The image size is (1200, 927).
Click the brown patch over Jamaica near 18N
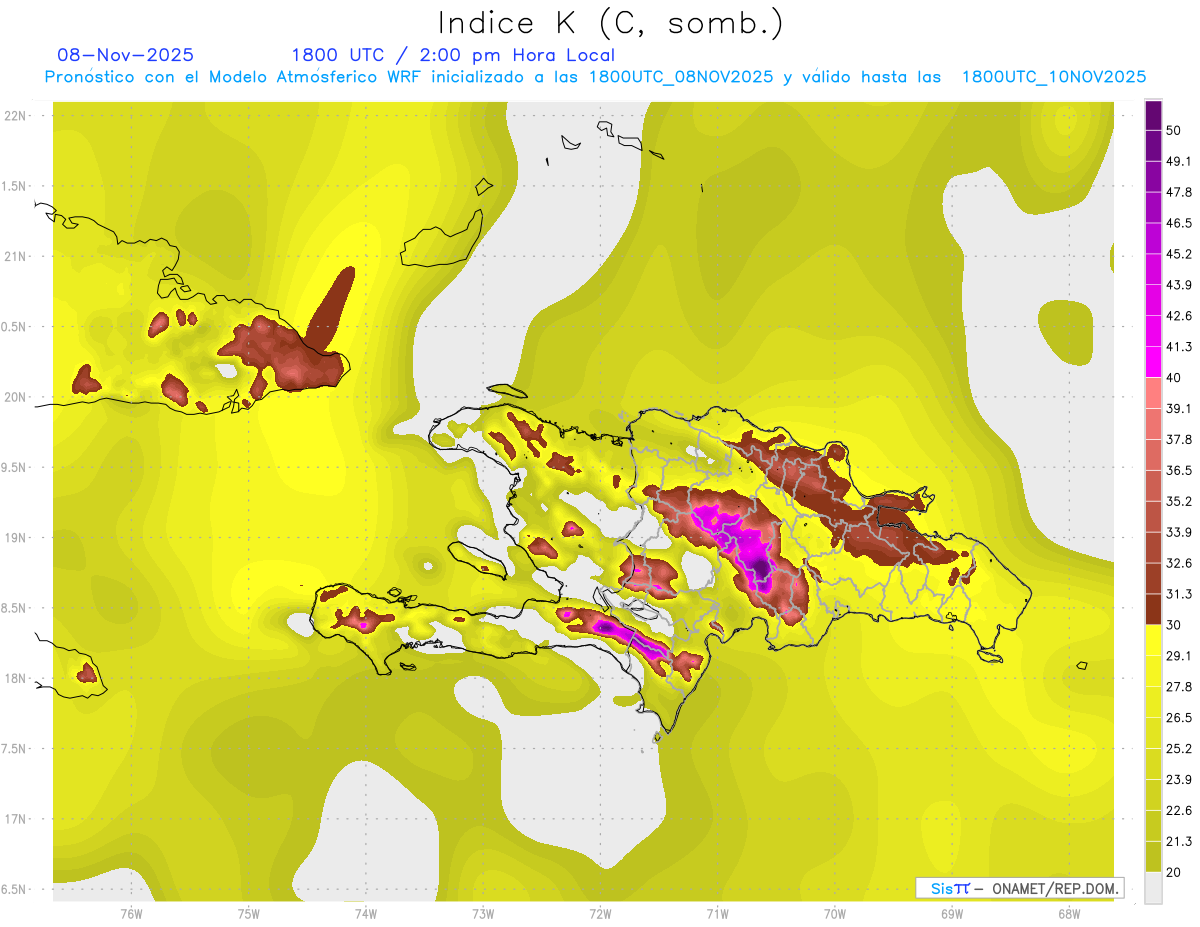pyautogui.click(x=87, y=672)
